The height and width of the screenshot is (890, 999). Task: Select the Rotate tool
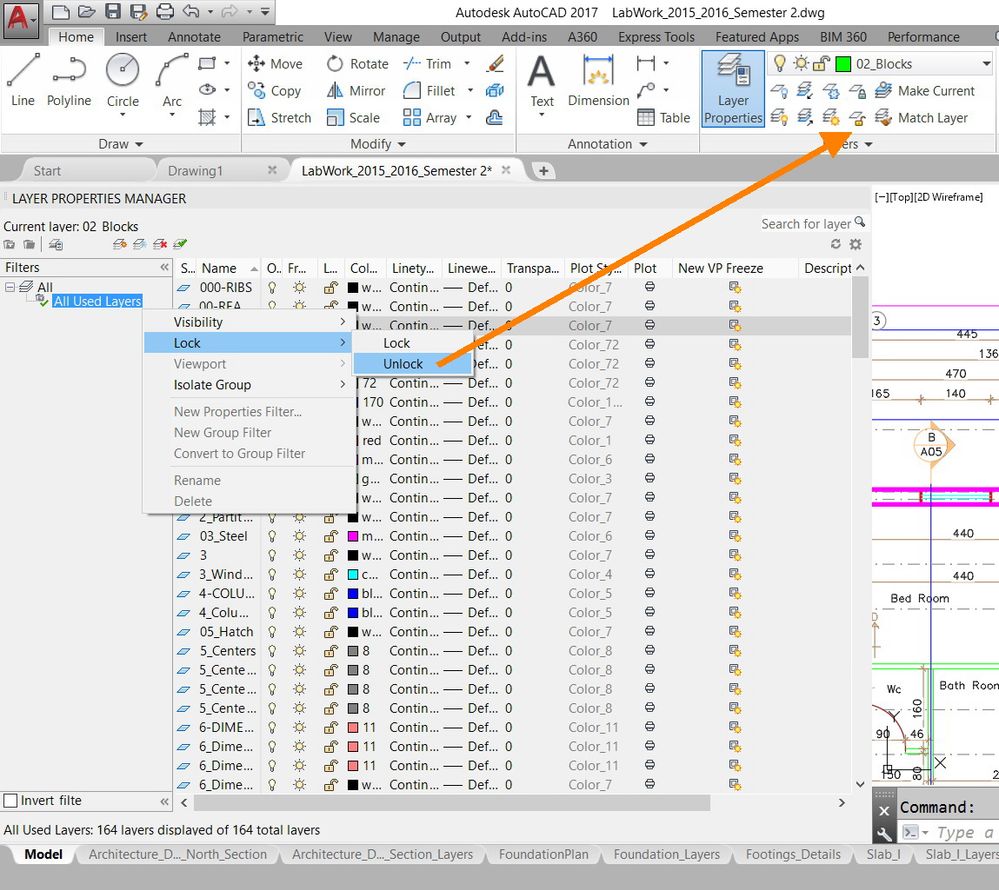coord(357,64)
